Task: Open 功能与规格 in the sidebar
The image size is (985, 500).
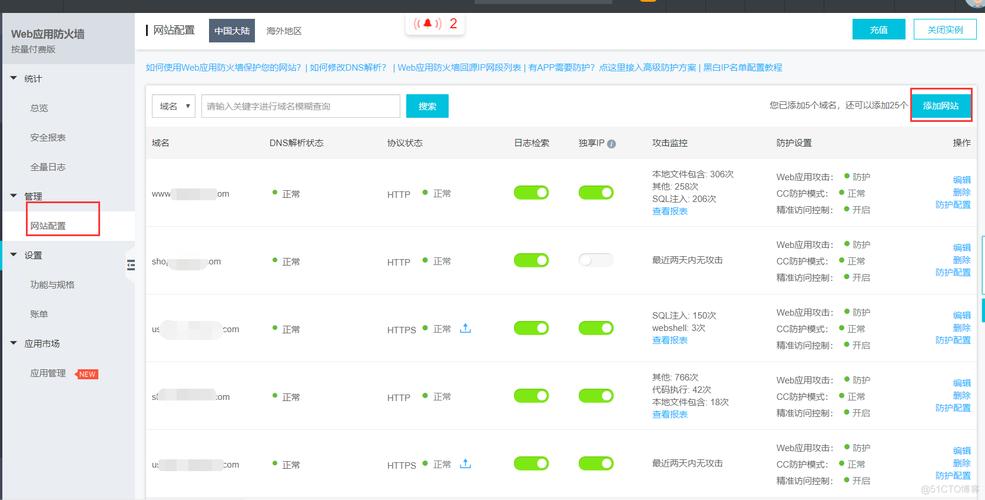Action: (x=52, y=285)
